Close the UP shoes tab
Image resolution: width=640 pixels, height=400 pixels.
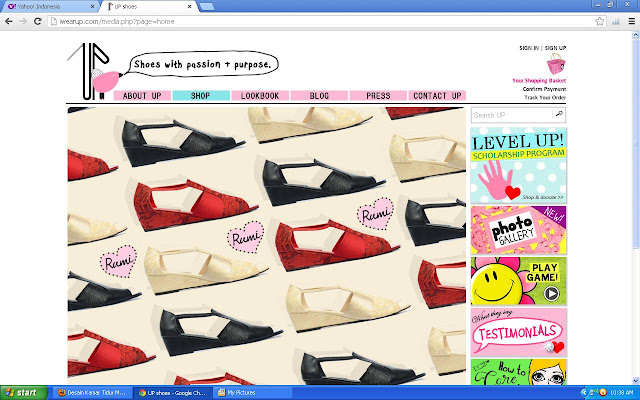(x=189, y=7)
